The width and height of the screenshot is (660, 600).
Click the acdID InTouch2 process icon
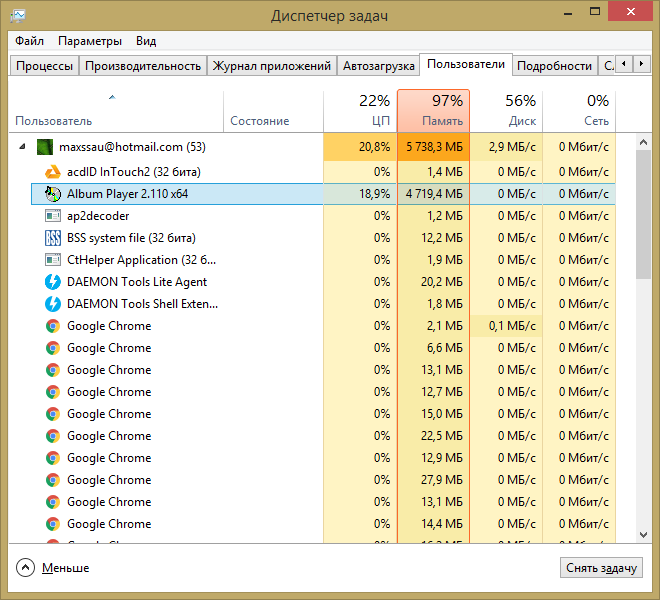point(53,172)
